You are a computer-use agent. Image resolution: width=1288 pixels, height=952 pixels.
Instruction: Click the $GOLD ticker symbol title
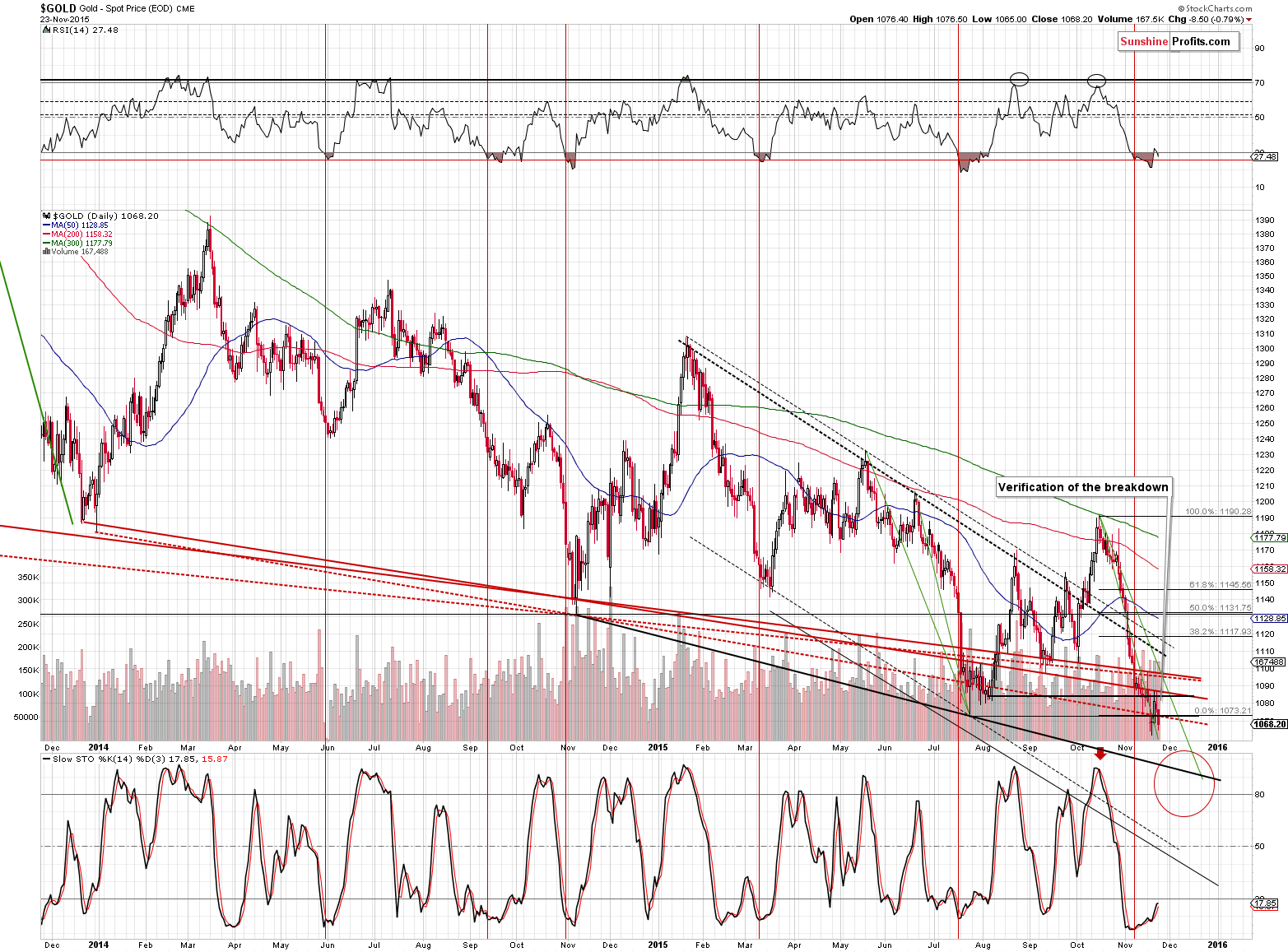(x=58, y=8)
